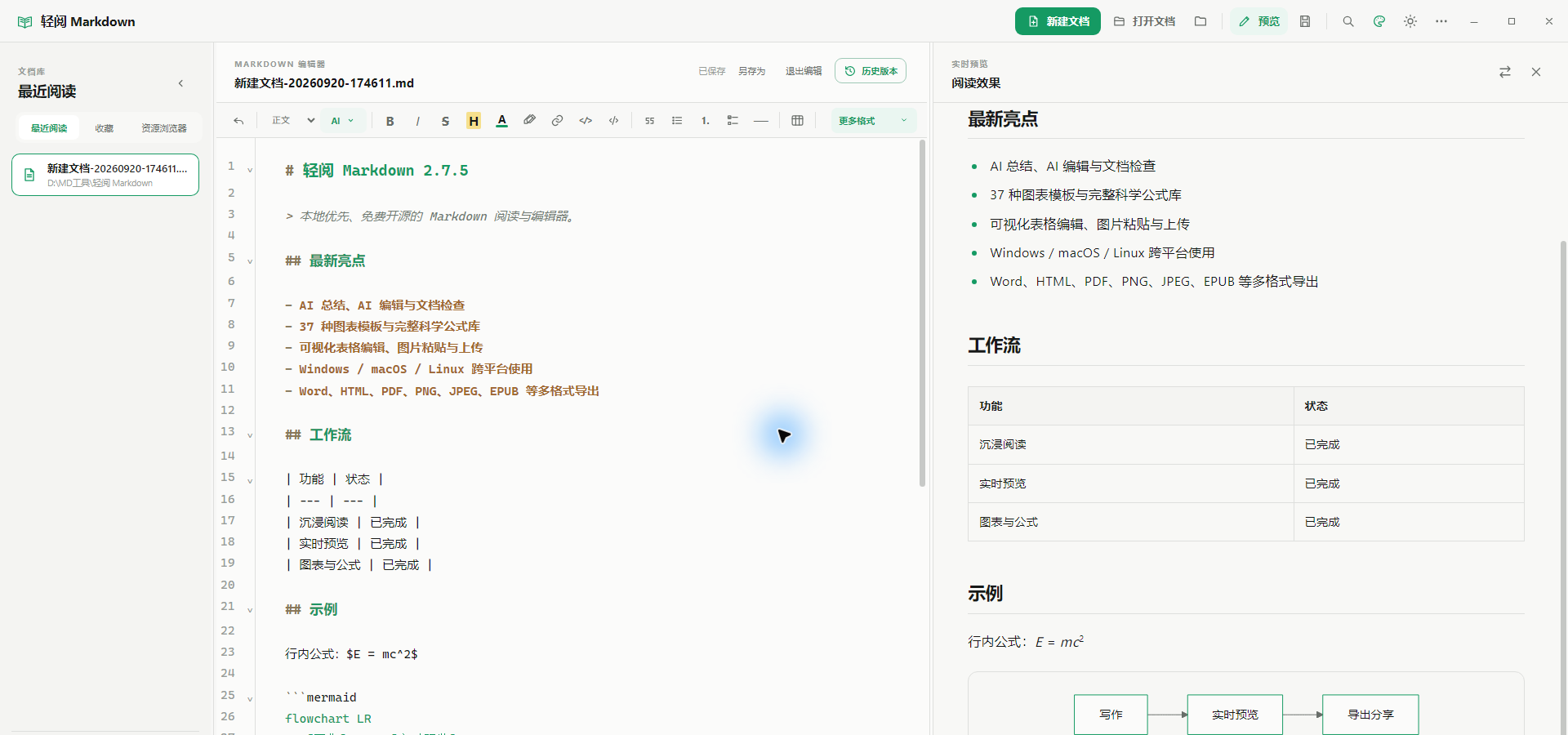Swap panes using the arrows icon in preview header
The width and height of the screenshot is (1568, 735).
coord(1505,72)
